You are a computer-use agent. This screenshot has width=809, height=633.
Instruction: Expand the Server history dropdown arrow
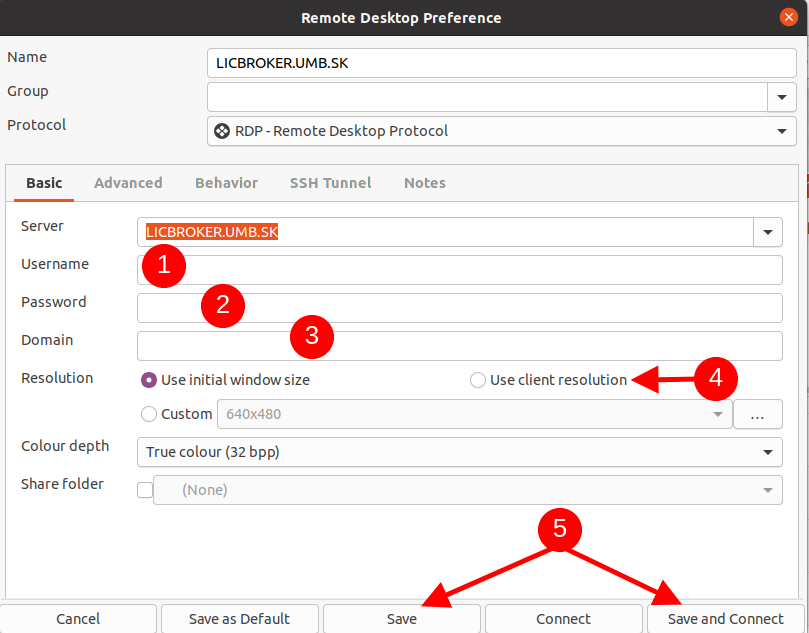click(768, 232)
